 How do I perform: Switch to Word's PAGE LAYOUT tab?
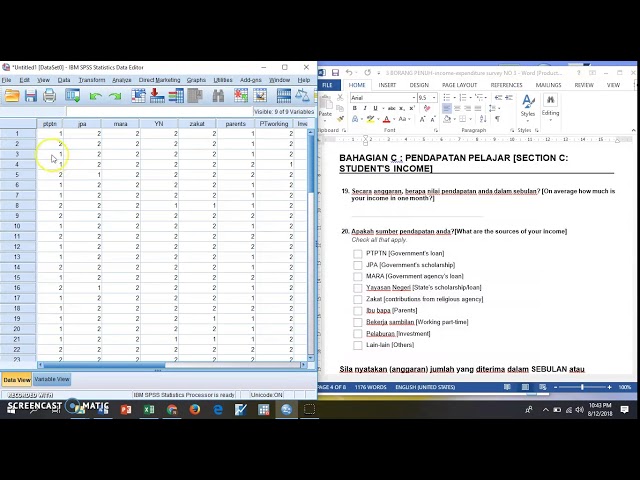tap(459, 85)
